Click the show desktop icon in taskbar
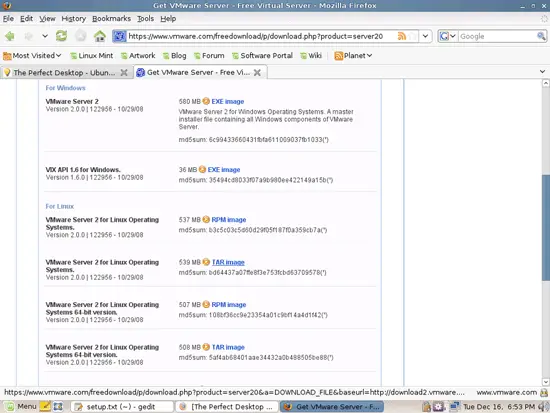The image size is (550, 413). (58, 407)
